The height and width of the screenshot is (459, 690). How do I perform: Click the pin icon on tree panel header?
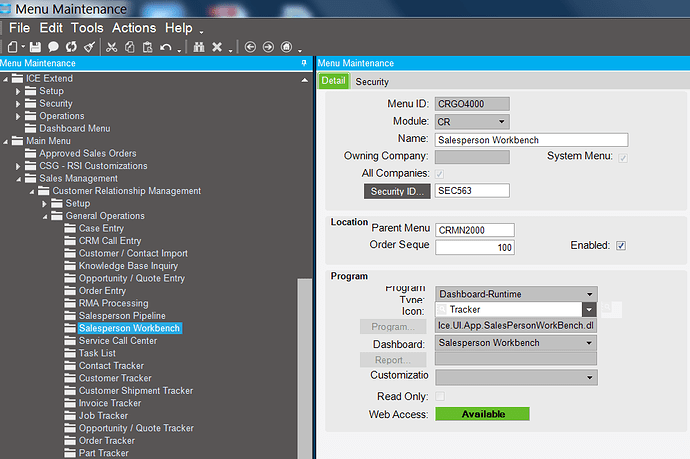(304, 63)
